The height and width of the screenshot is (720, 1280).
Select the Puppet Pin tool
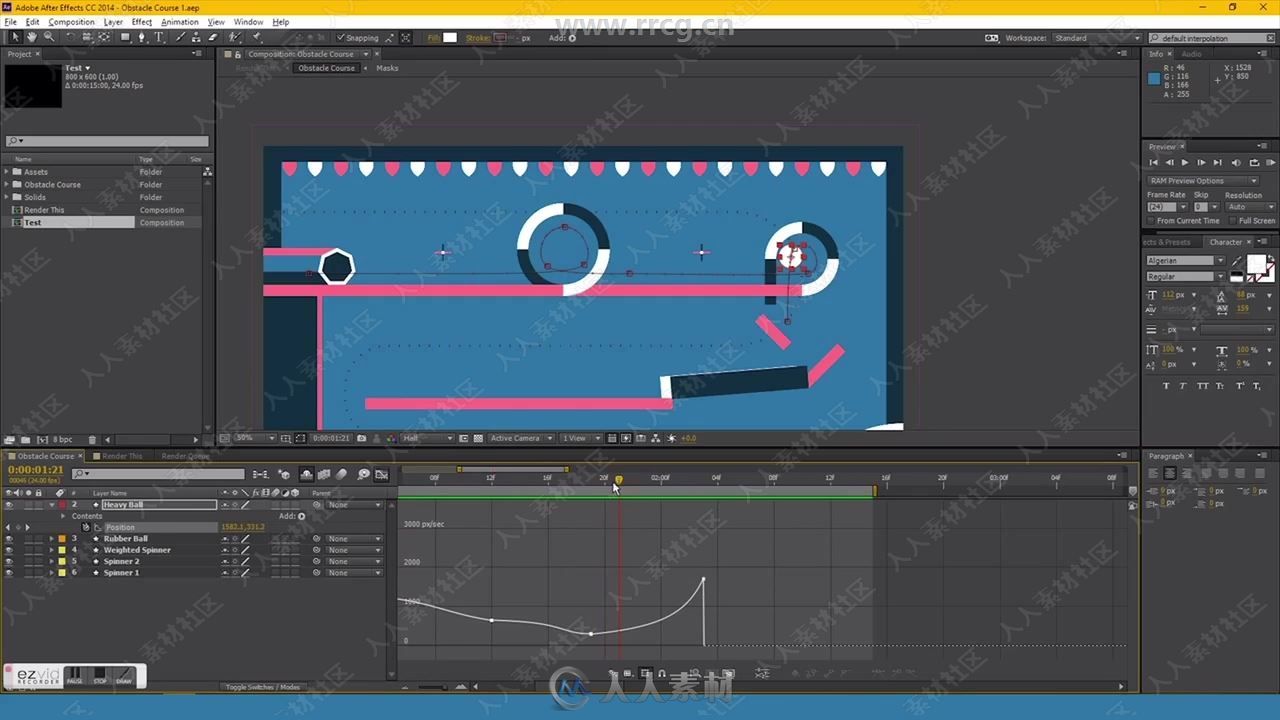[x=257, y=37]
